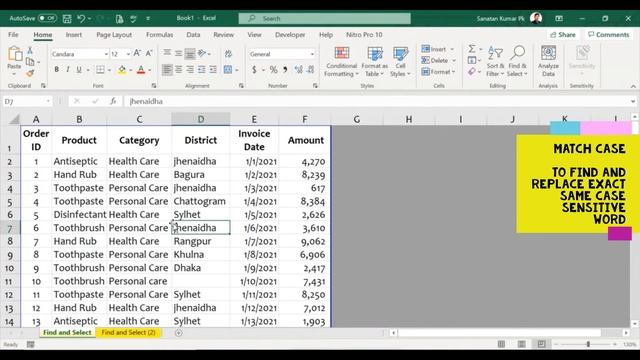Select the Format Painter brush

pos(30,73)
